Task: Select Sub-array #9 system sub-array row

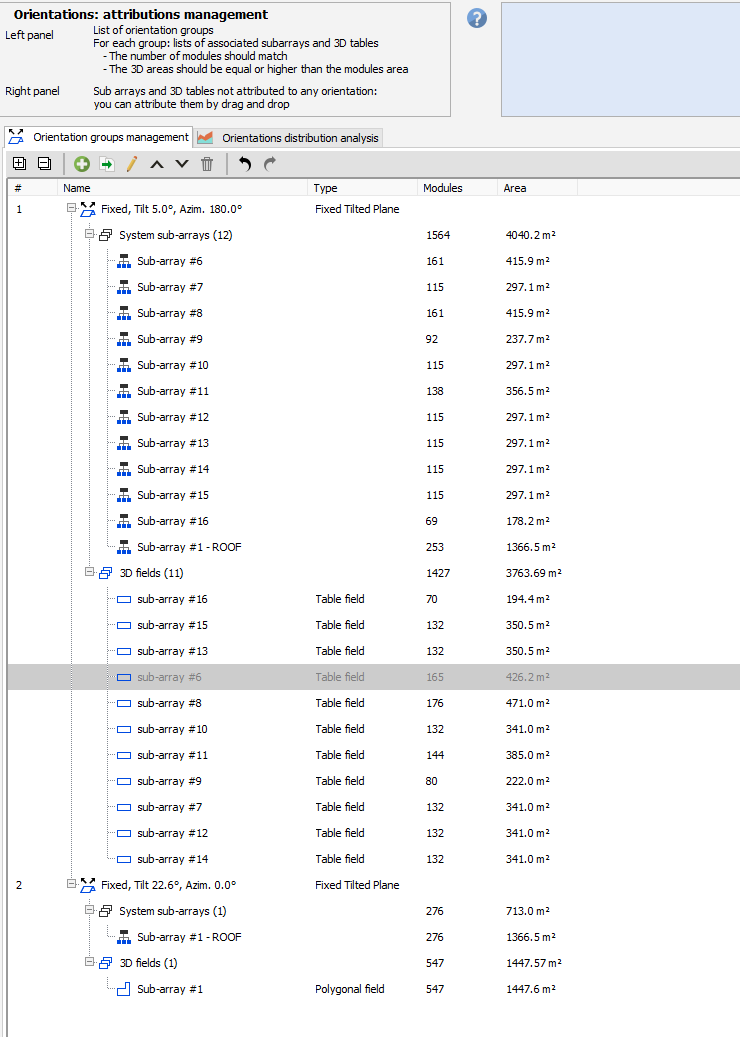Action: click(169, 339)
